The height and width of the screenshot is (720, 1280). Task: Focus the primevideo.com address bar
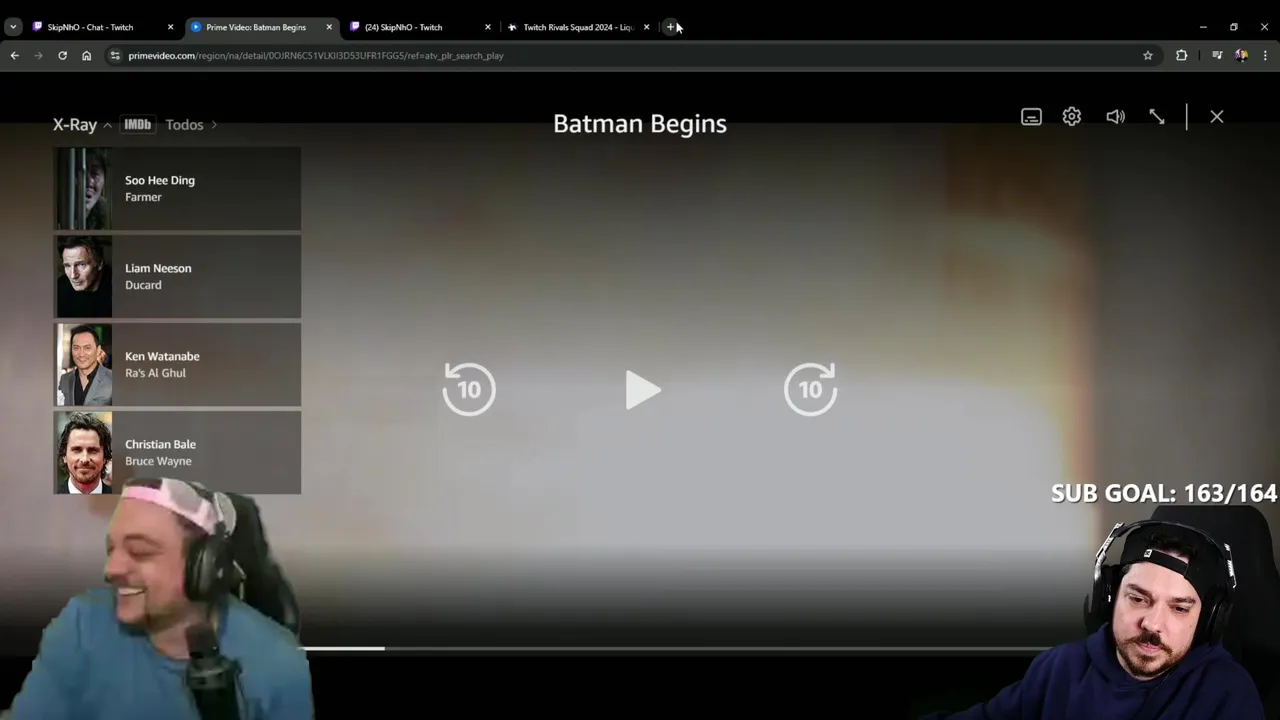(x=630, y=56)
